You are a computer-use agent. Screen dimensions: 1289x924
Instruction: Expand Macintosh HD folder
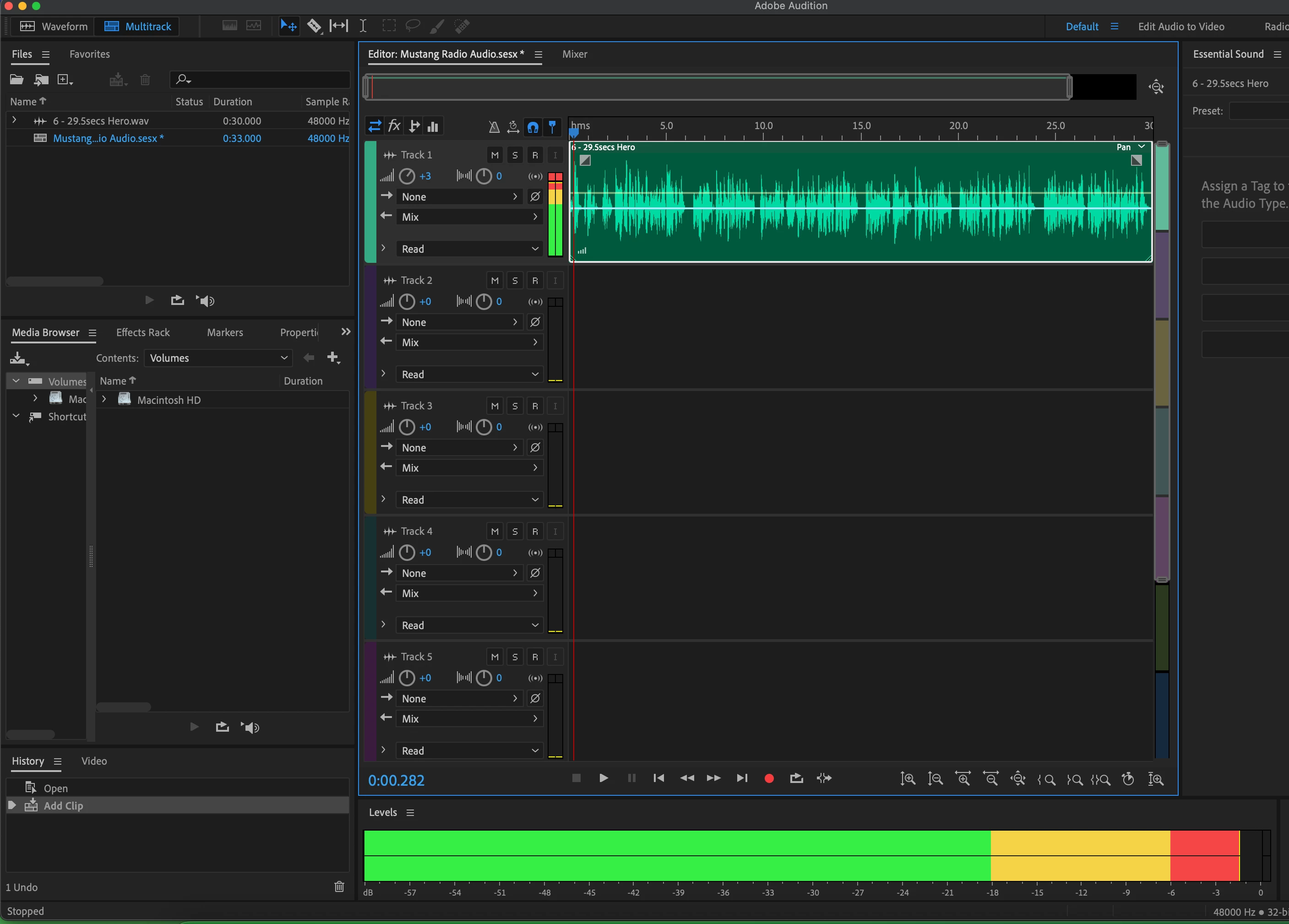coord(104,399)
